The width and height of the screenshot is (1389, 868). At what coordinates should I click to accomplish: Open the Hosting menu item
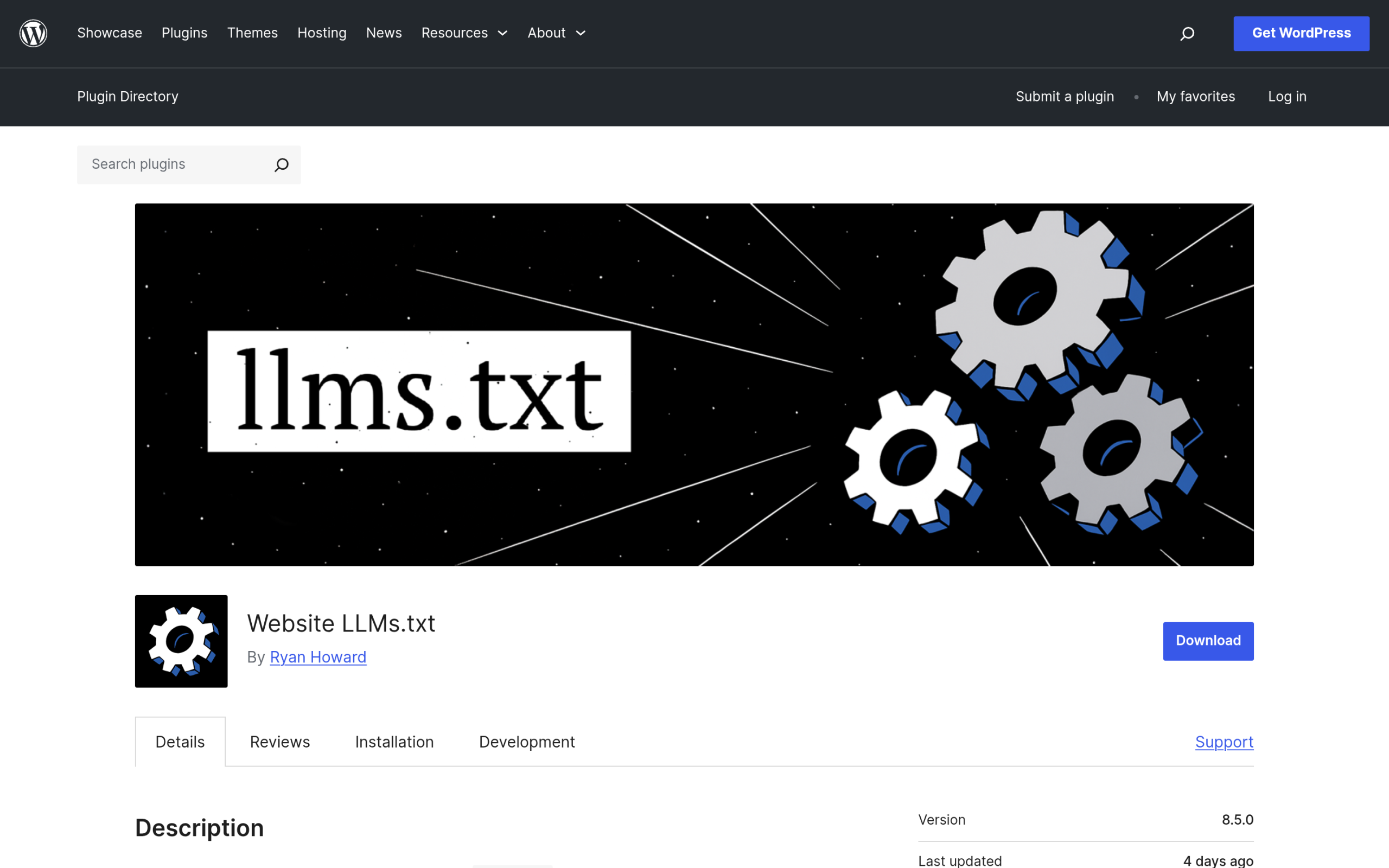[x=322, y=33]
